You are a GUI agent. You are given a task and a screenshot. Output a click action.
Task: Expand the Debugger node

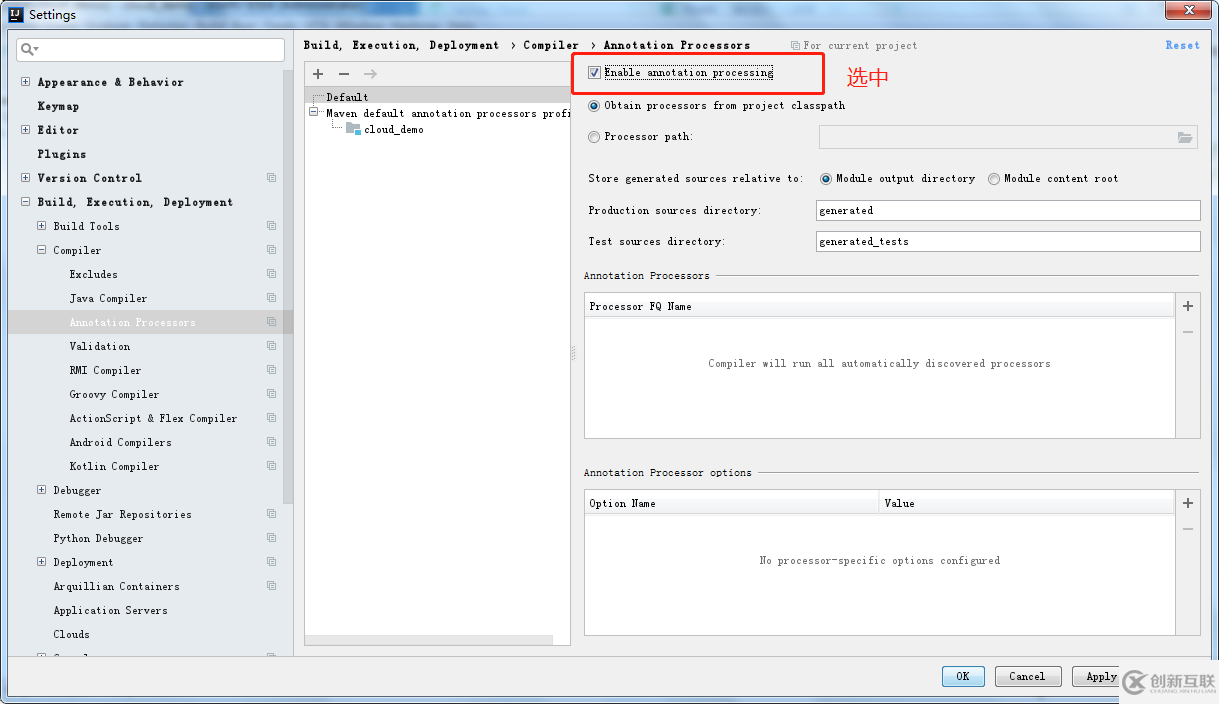(x=42, y=490)
